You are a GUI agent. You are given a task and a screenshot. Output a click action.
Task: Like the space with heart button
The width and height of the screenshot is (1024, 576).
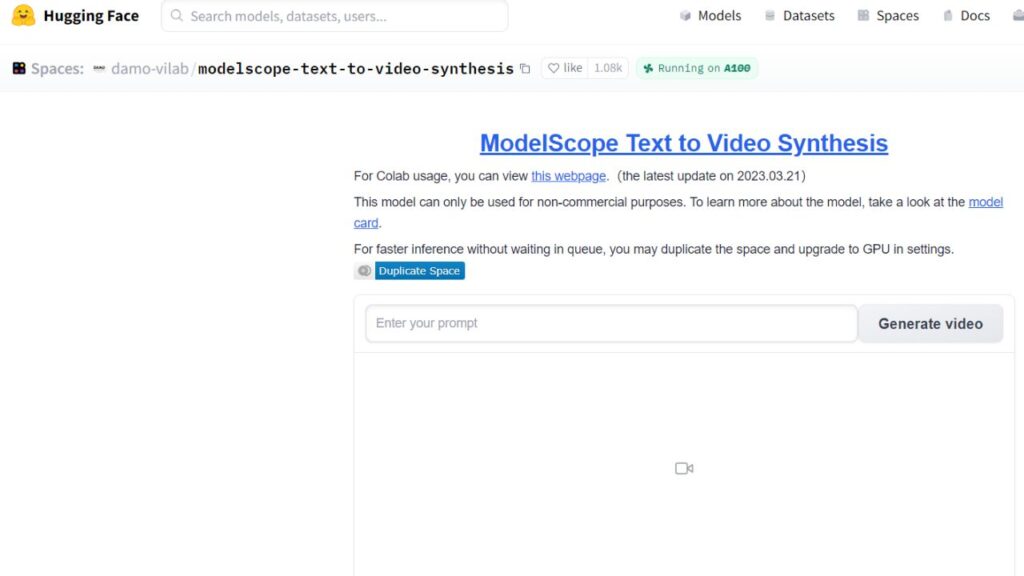tap(565, 68)
